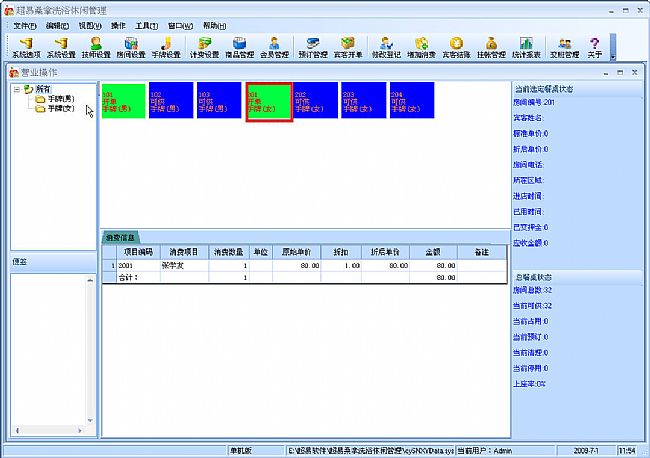Click 单机版 status bar entry
The height and width of the screenshot is (458, 650).
pyautogui.click(x=241, y=451)
